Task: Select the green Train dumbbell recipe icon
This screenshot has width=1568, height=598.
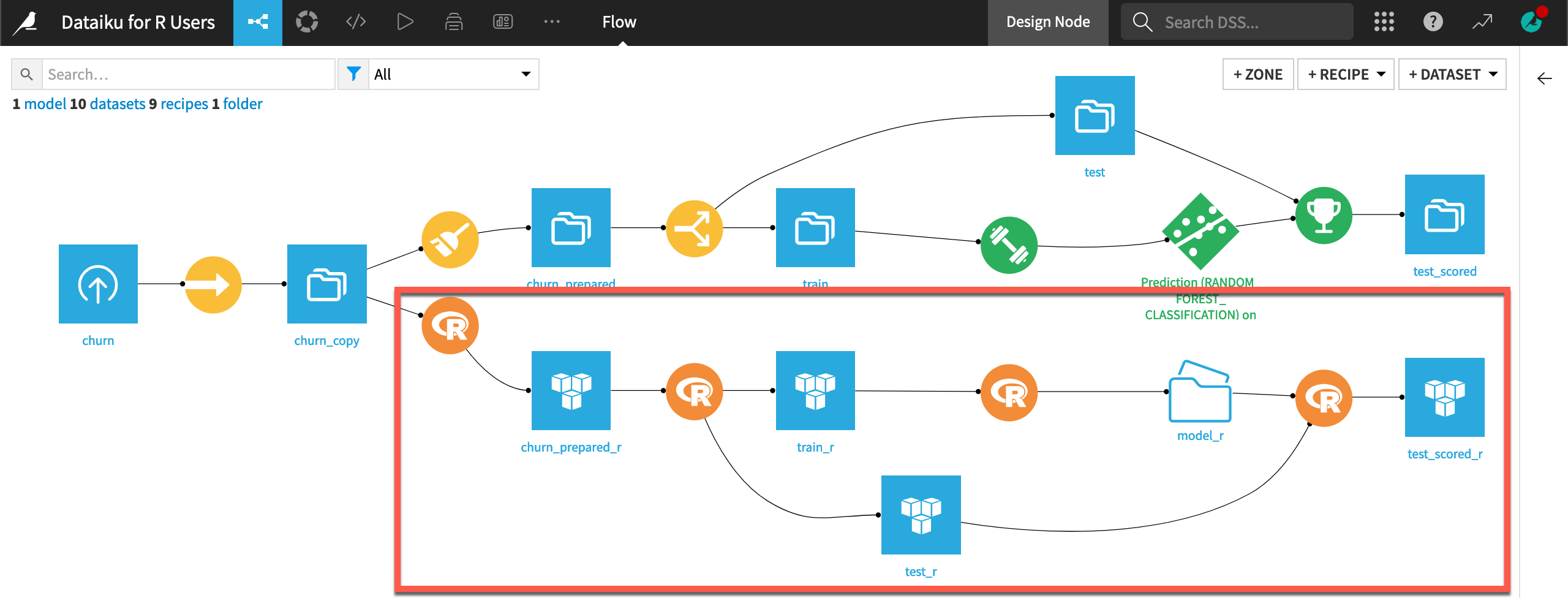Action: [x=1010, y=246]
